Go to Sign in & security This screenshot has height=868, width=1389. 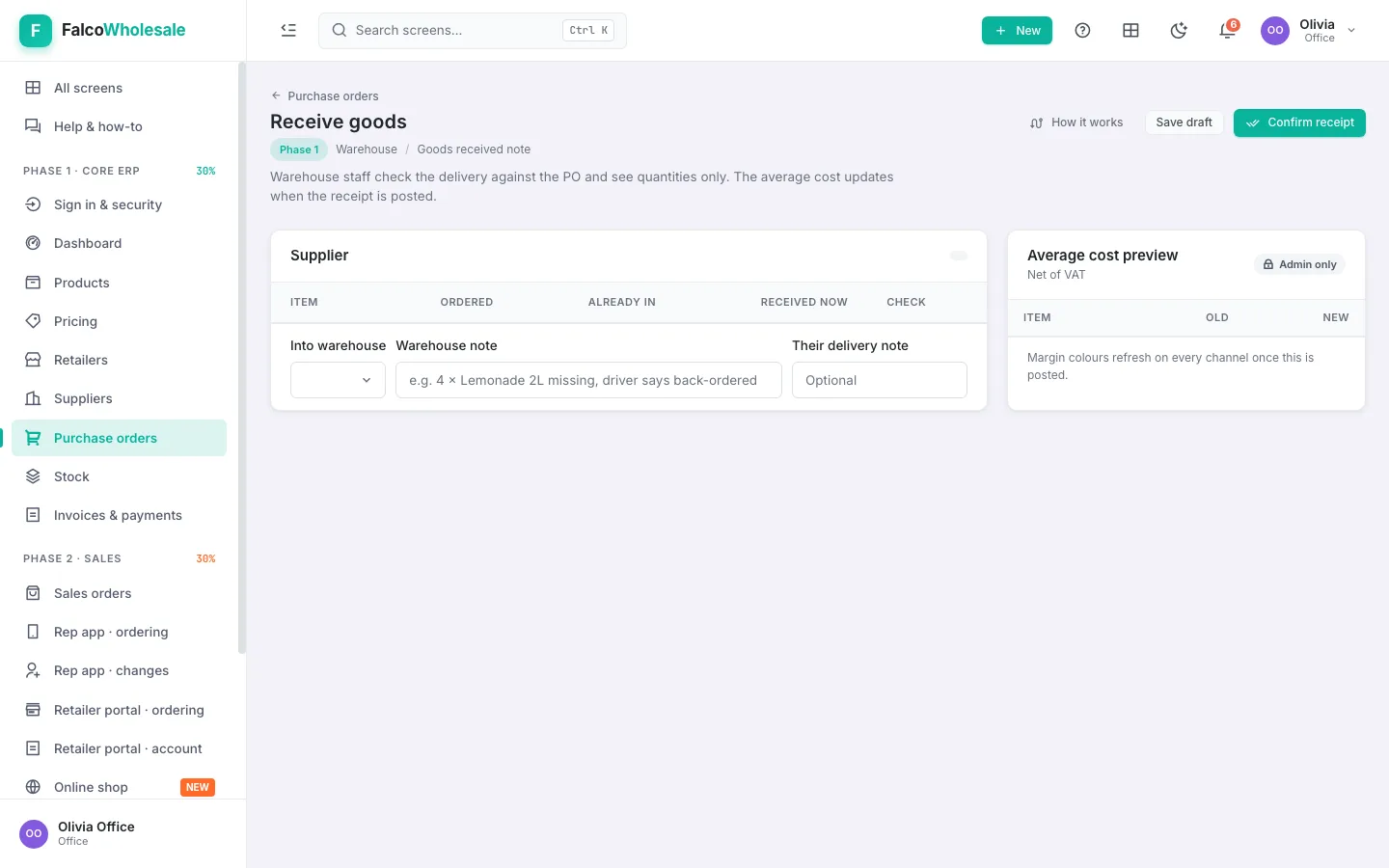pos(119,204)
